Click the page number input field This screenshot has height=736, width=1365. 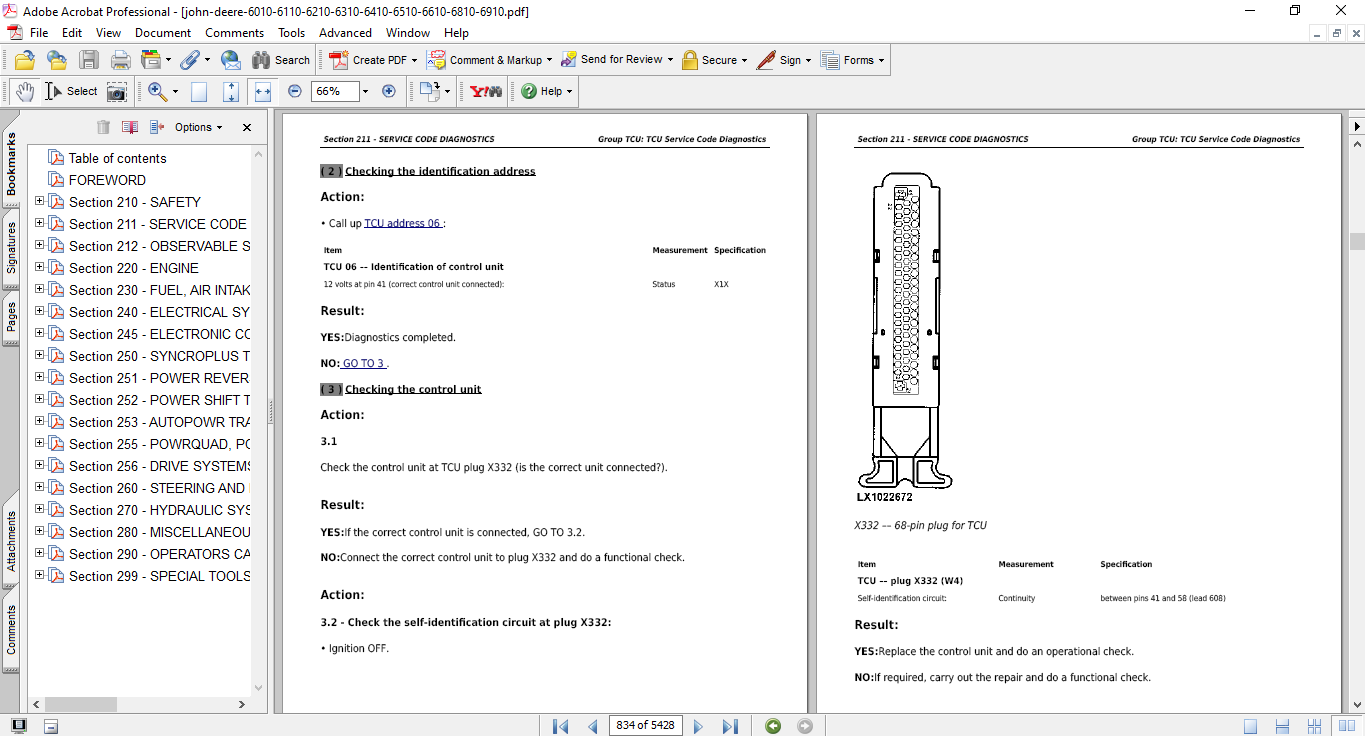pyautogui.click(x=645, y=725)
